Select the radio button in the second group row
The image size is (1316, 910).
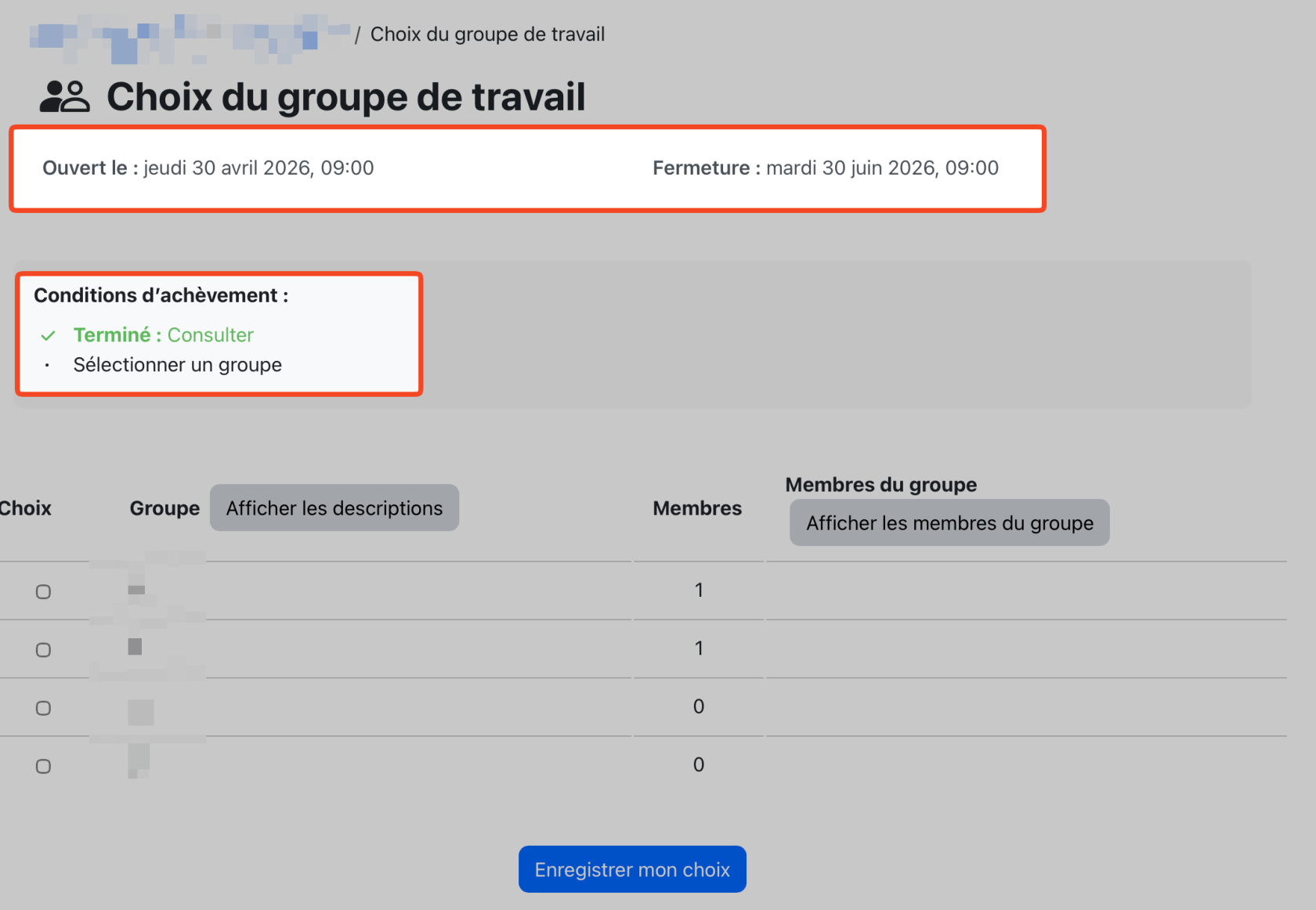point(44,650)
